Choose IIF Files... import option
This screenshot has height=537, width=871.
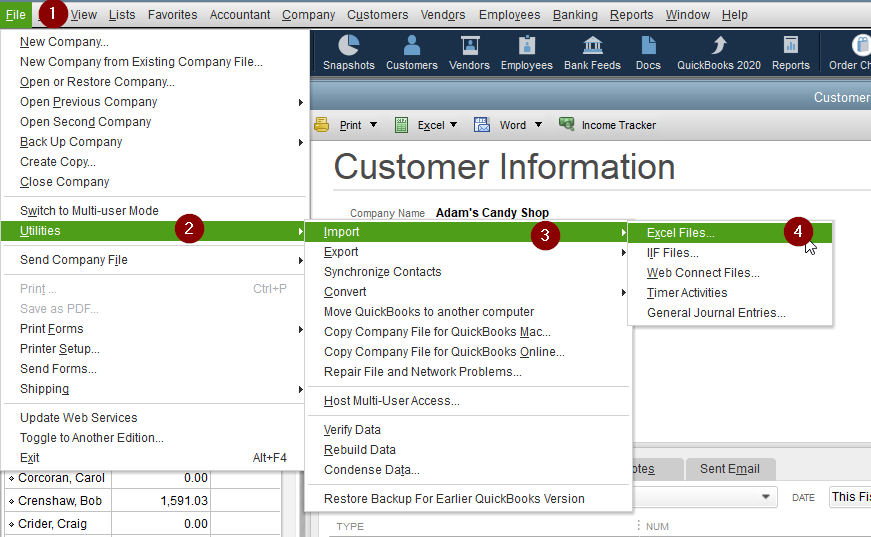(730, 253)
